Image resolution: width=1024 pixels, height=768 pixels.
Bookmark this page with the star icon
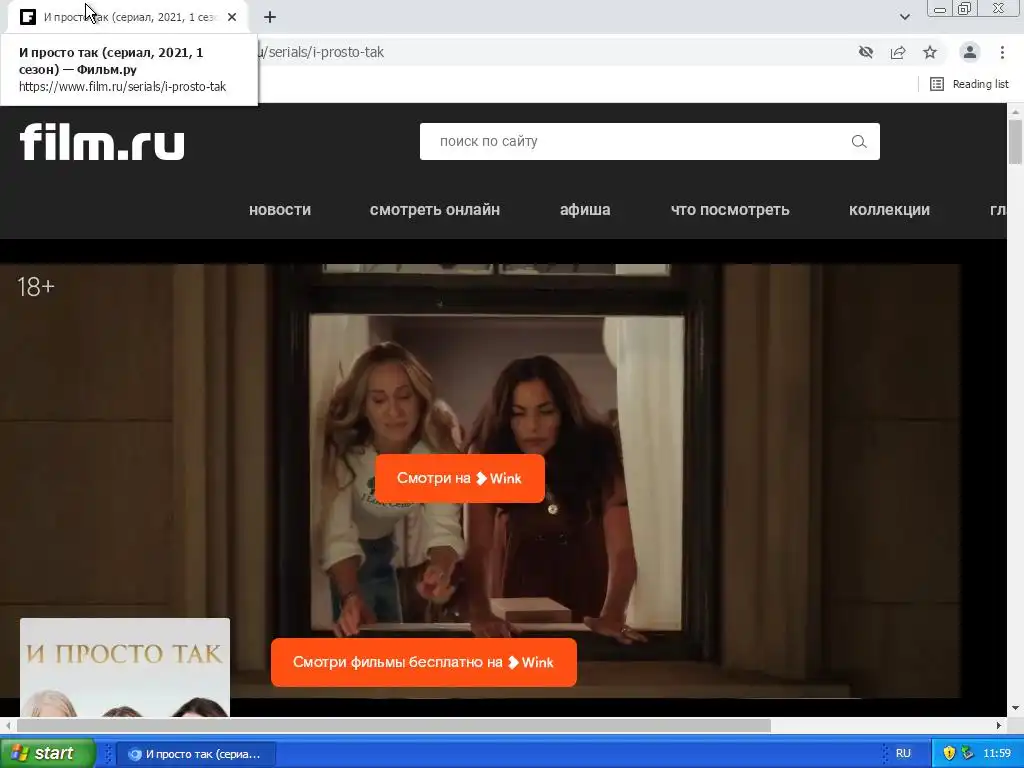(930, 52)
